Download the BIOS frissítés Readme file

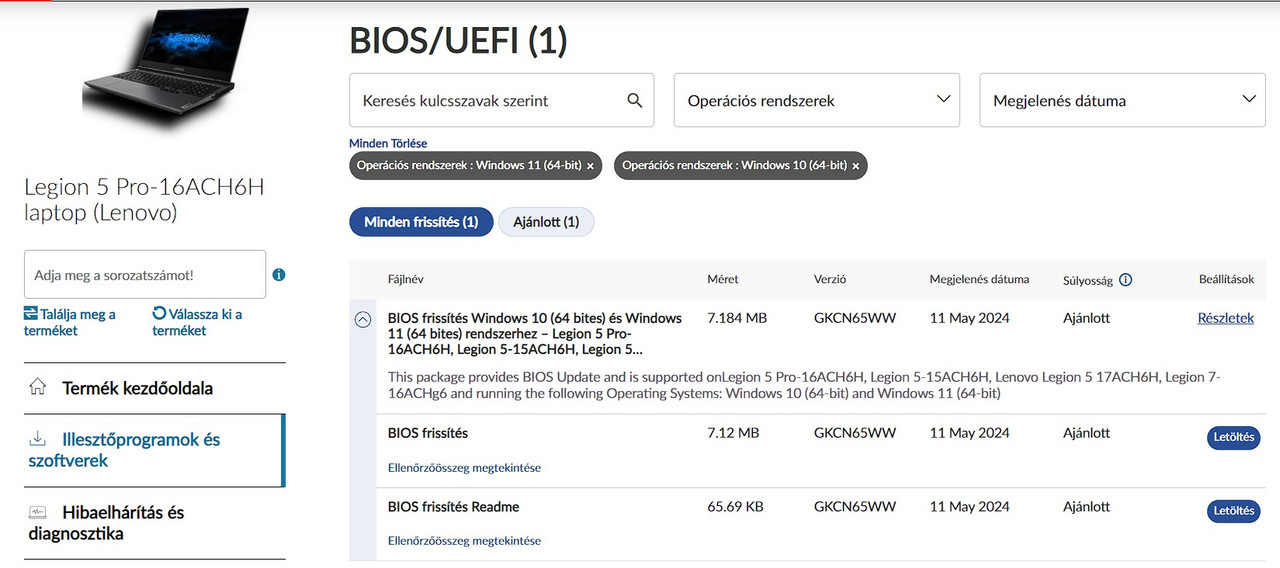(1233, 511)
